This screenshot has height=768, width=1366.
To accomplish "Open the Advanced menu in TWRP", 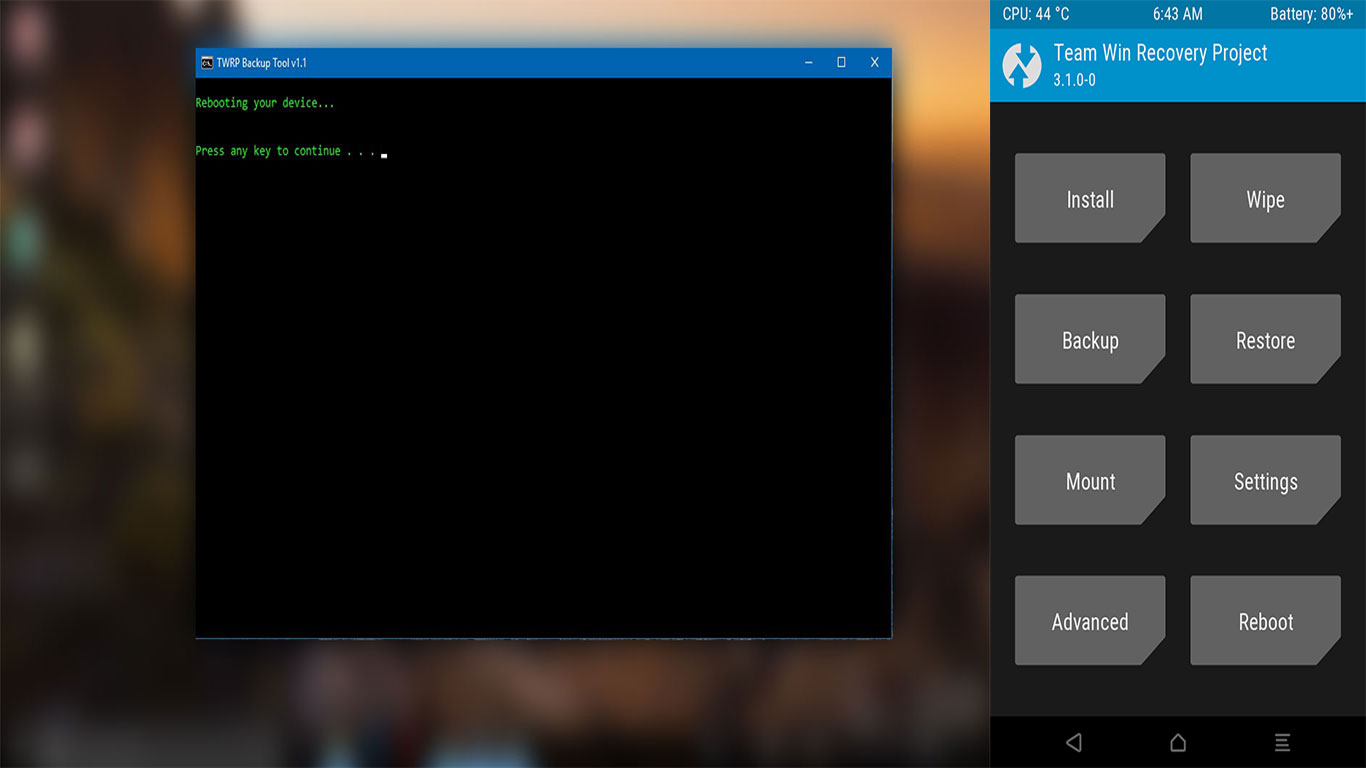I will click(1090, 620).
